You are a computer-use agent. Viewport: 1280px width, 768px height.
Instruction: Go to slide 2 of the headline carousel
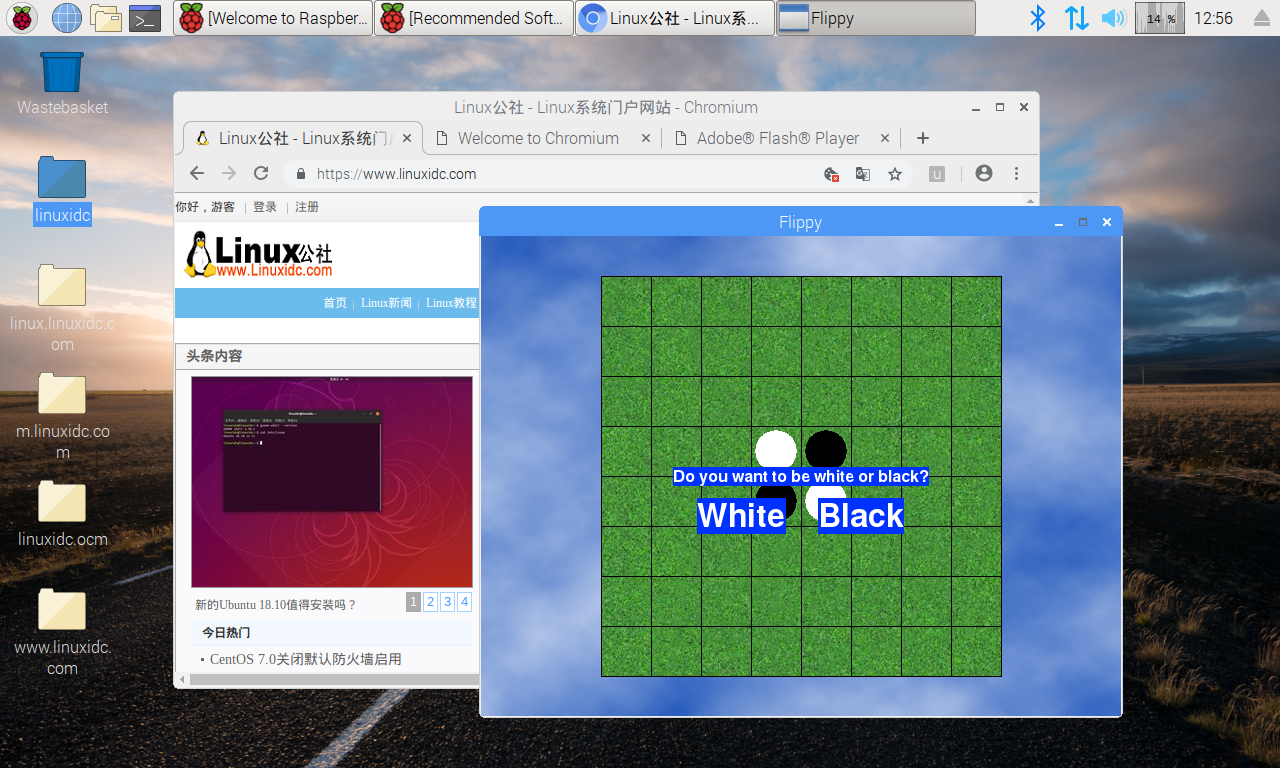click(x=431, y=602)
